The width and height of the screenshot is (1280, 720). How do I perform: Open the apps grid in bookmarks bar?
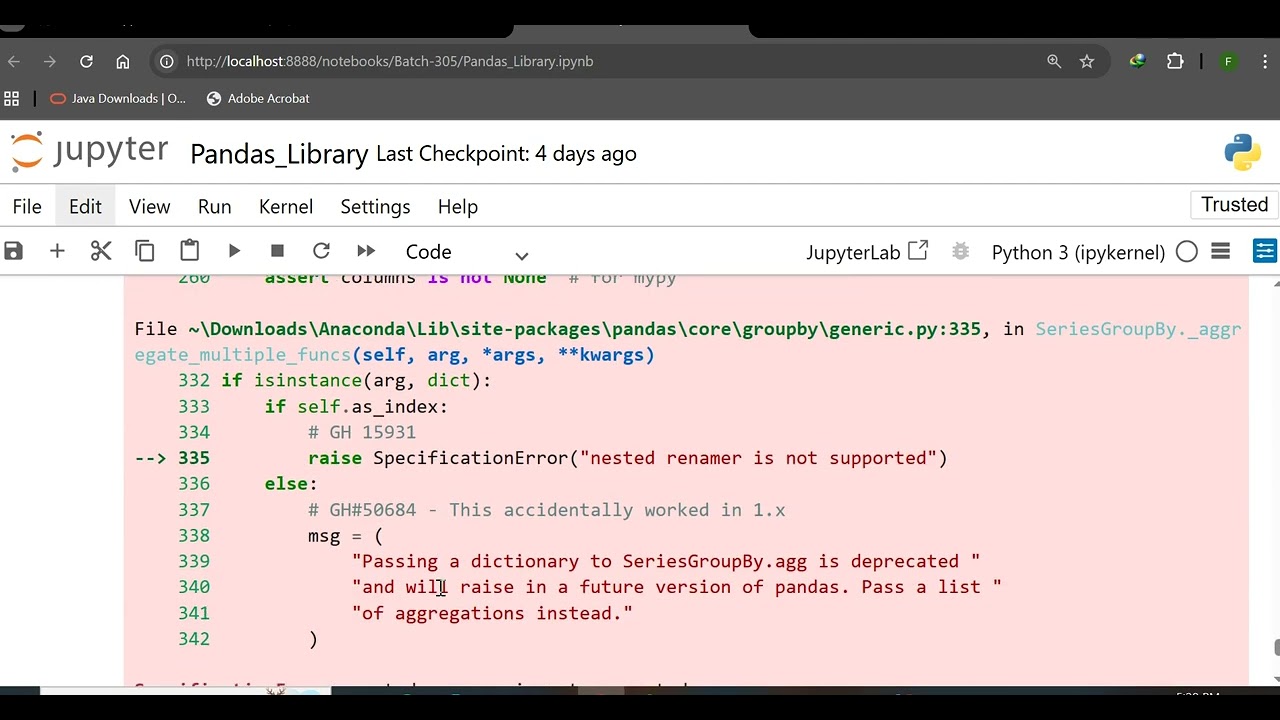(11, 98)
